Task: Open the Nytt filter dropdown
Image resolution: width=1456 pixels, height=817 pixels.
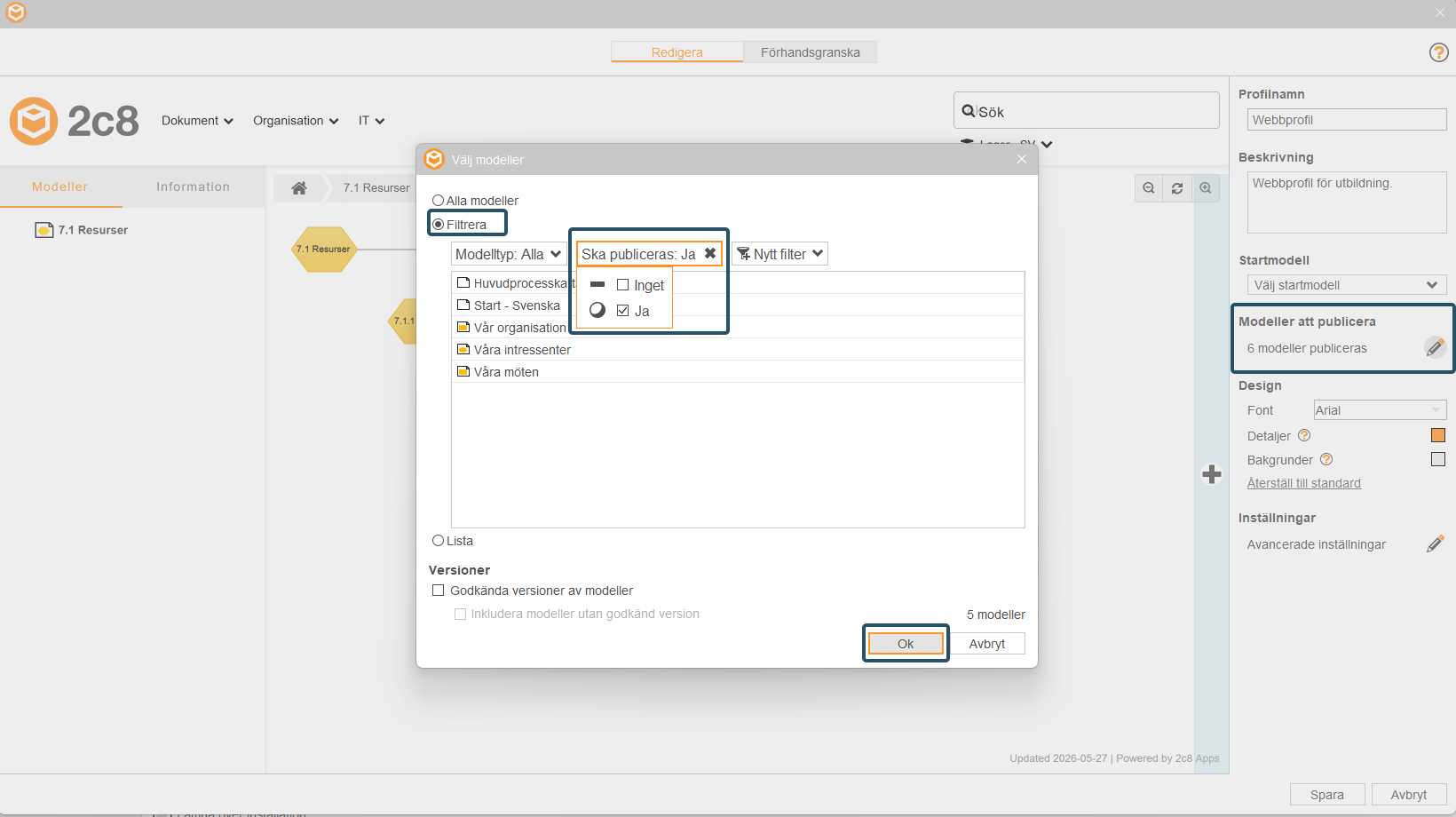Action: pyautogui.click(x=780, y=254)
